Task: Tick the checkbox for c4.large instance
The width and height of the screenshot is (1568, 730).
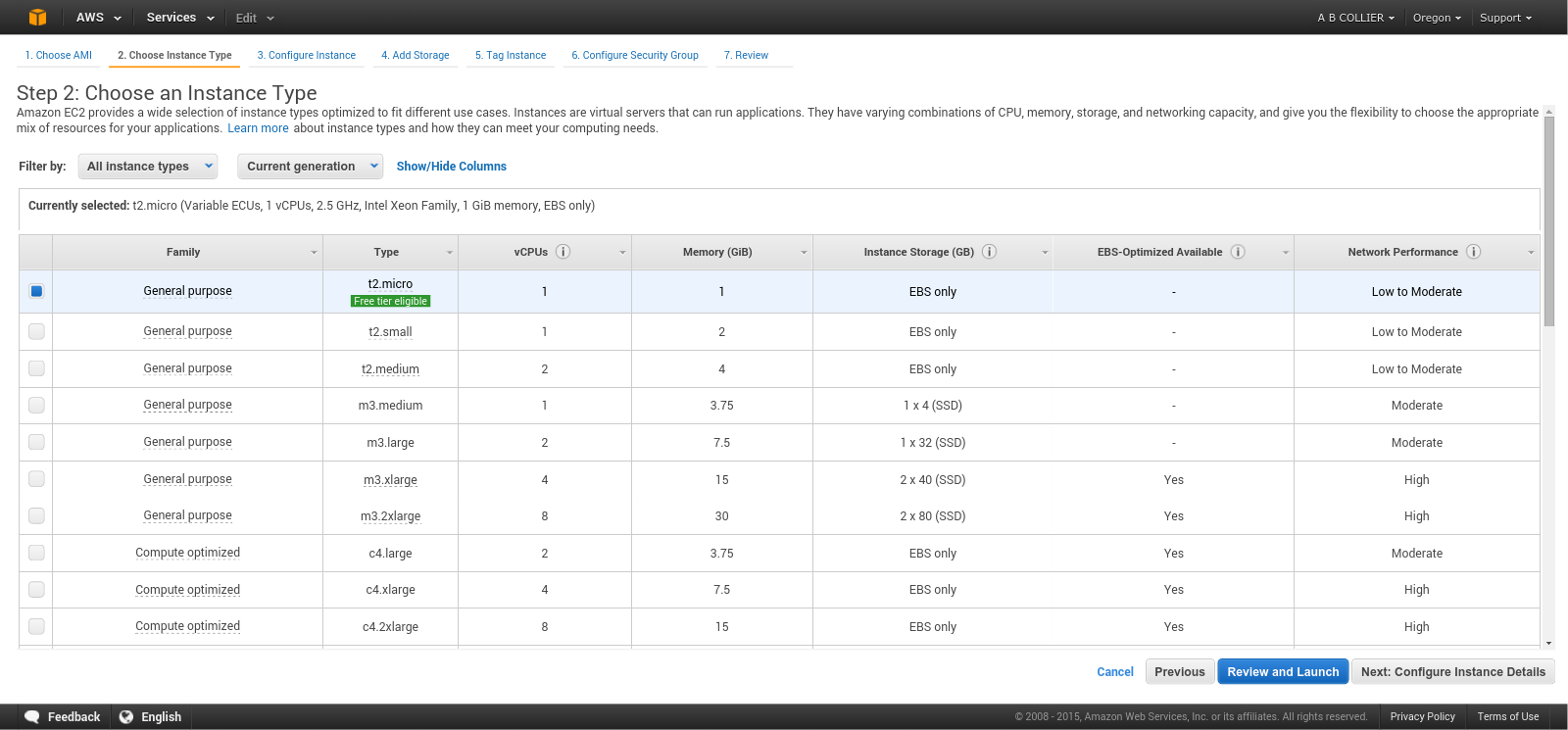Action: click(36, 553)
